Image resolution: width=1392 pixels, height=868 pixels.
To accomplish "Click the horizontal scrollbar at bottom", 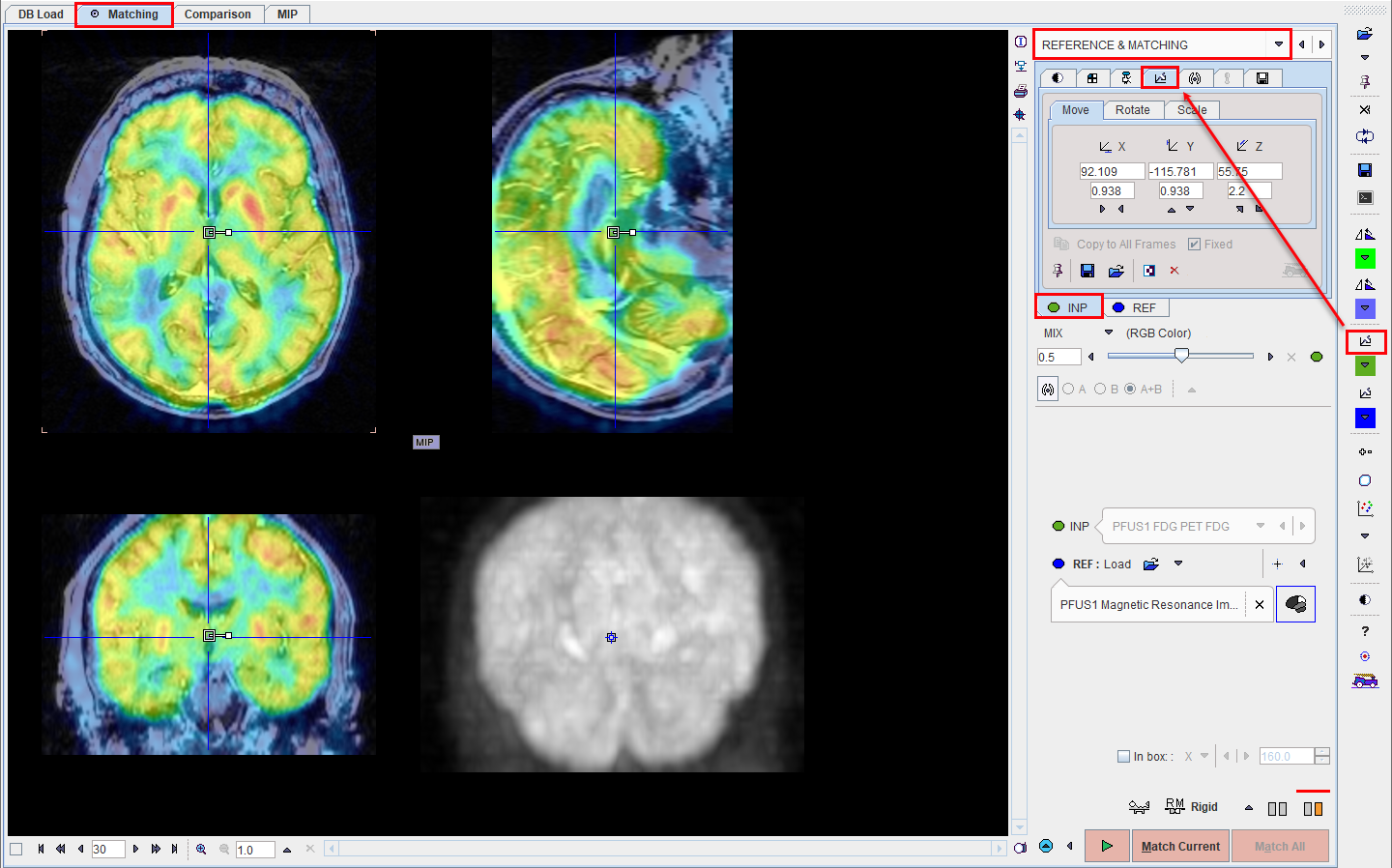I will pos(666,849).
